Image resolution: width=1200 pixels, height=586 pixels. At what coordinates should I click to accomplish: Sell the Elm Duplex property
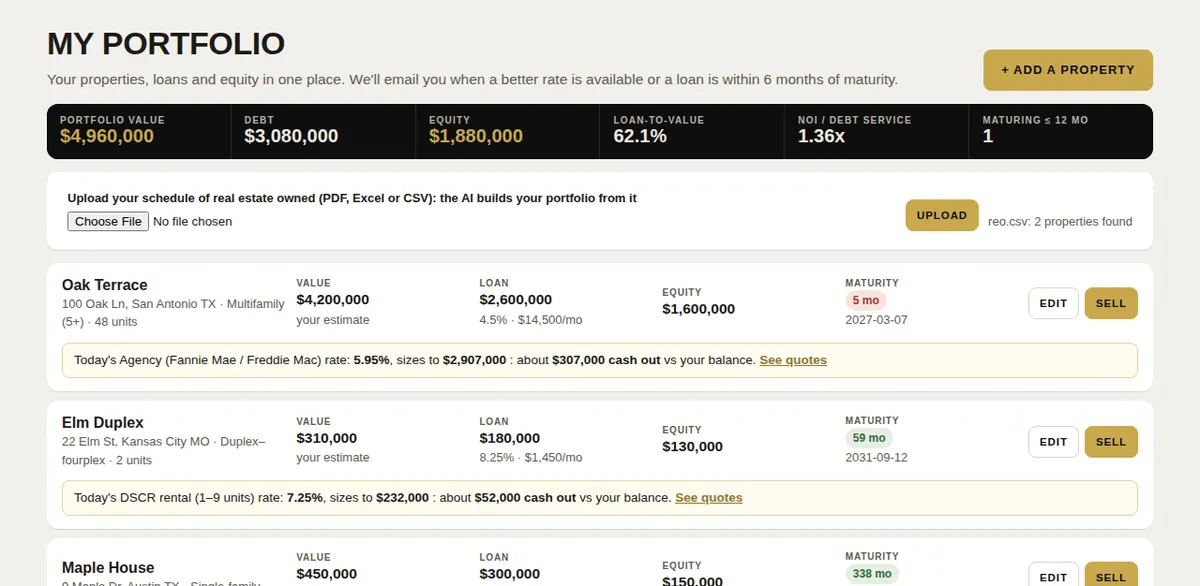tap(1111, 441)
